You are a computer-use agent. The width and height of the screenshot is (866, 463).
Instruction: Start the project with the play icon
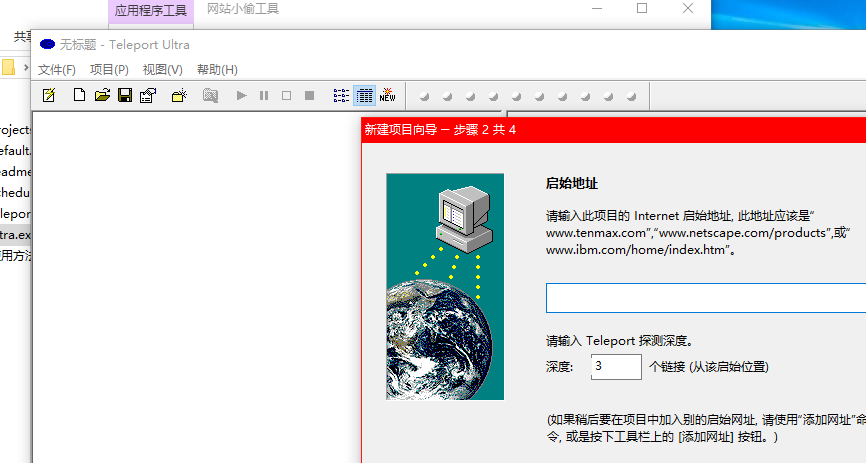pos(241,96)
